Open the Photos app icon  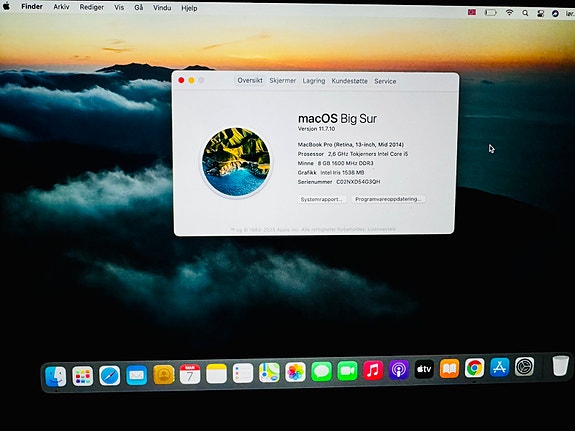295,372
